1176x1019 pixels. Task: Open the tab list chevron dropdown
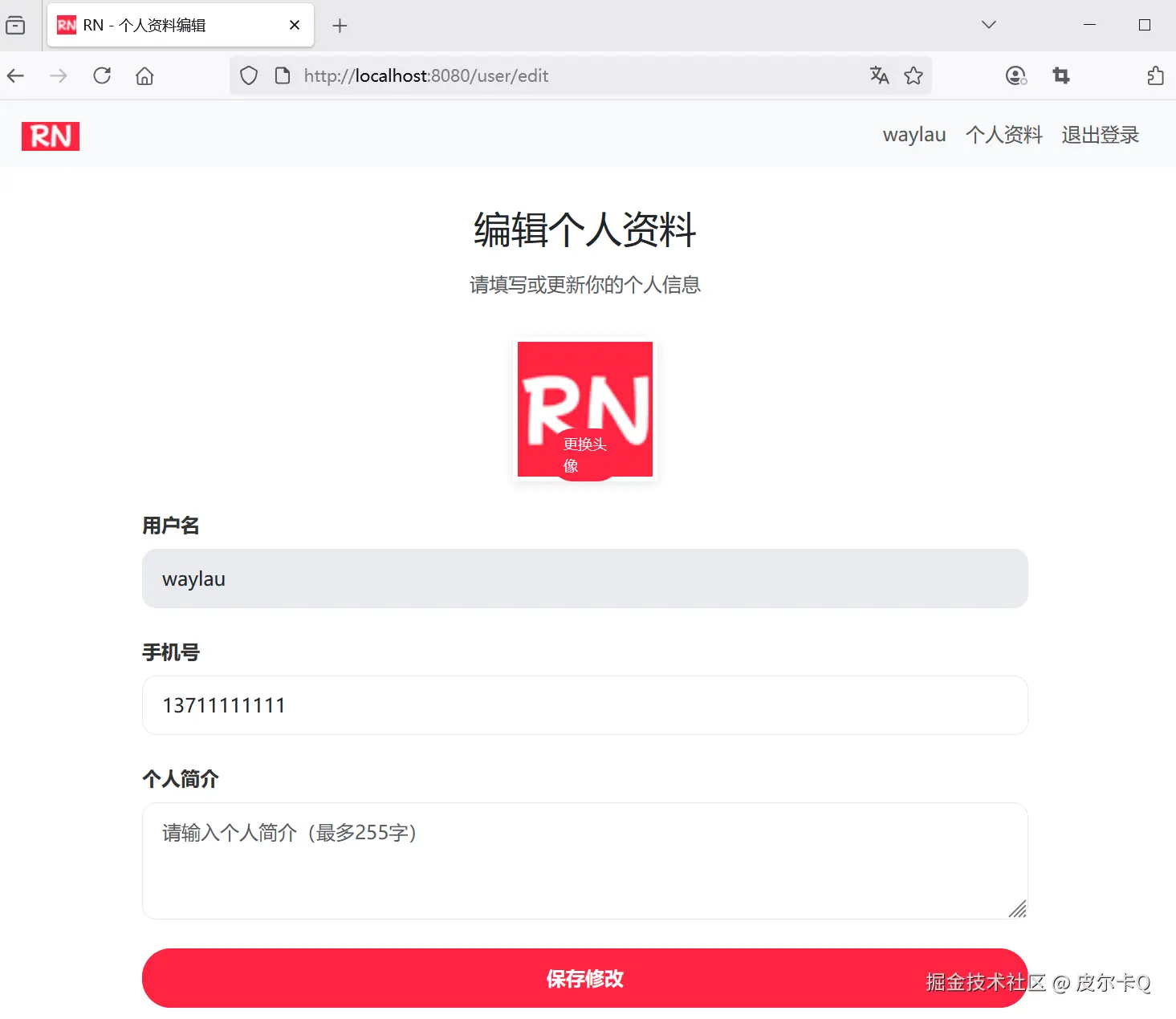pyautogui.click(x=988, y=25)
